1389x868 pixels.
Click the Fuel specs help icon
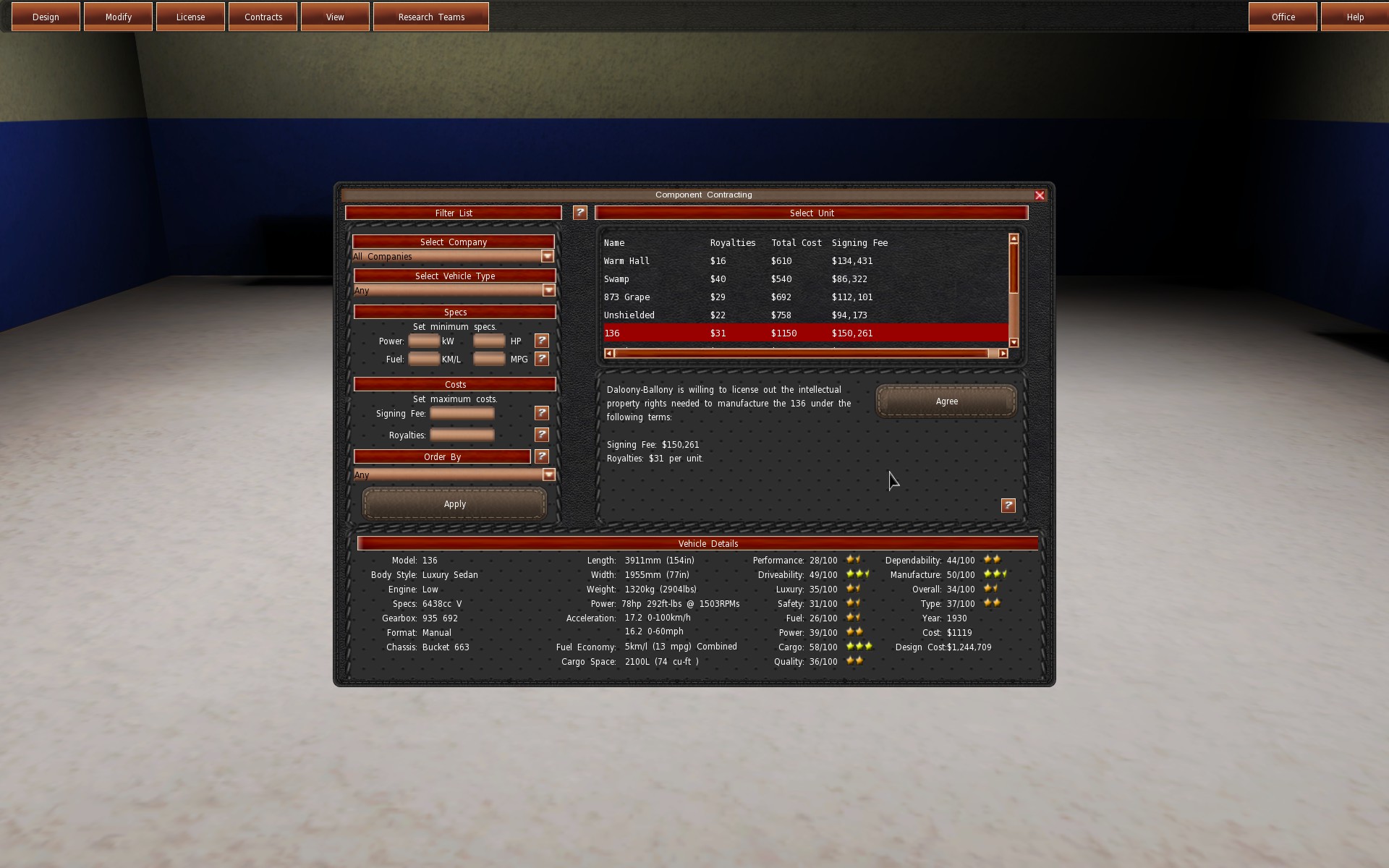[x=541, y=359]
